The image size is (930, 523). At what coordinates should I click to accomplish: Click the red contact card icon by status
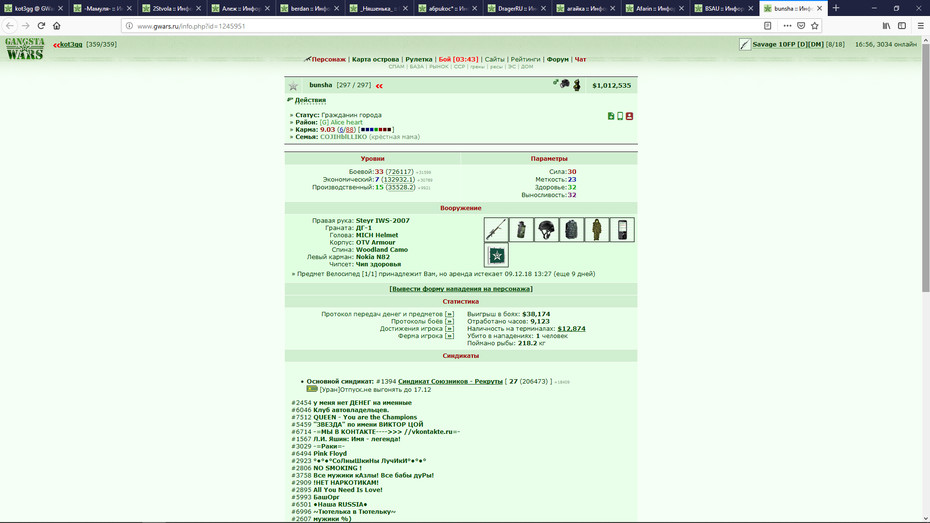[629, 116]
